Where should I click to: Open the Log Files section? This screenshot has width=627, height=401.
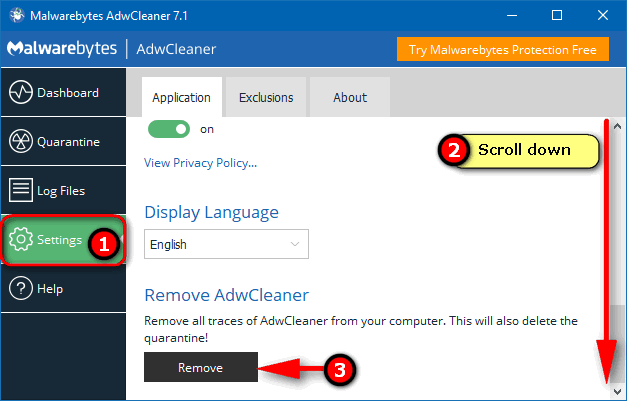[x=63, y=191]
